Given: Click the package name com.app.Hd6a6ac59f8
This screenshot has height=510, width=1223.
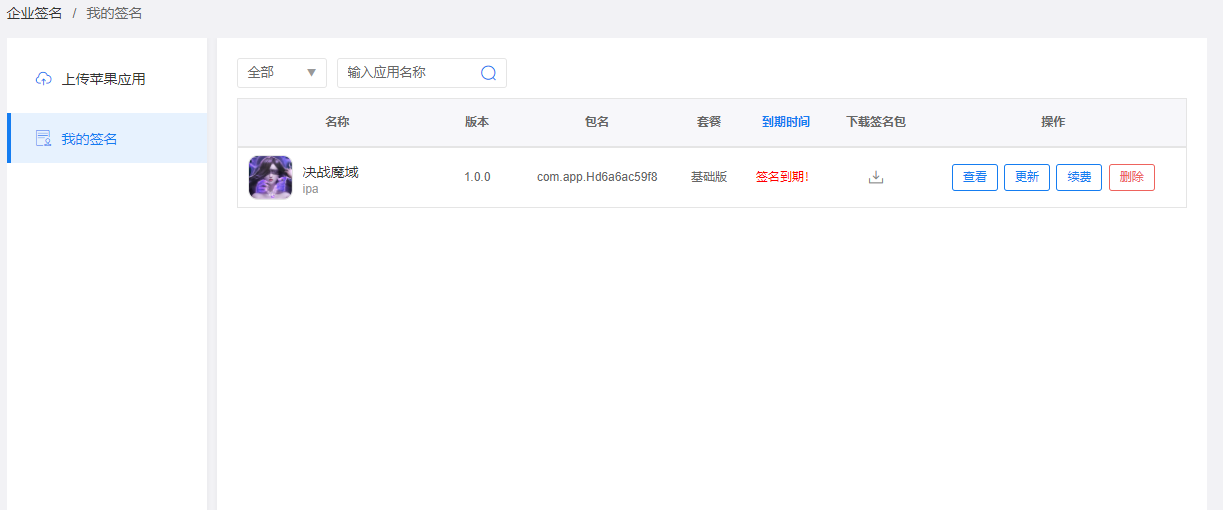Looking at the screenshot, I should coord(597,177).
